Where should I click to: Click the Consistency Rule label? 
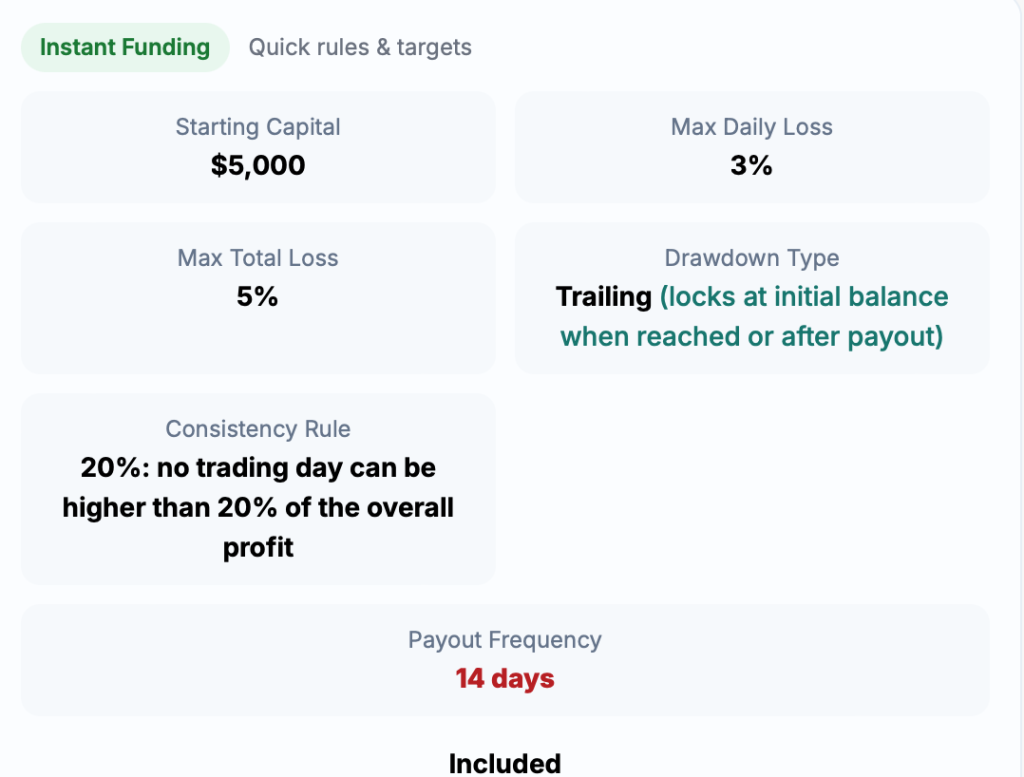tap(258, 429)
